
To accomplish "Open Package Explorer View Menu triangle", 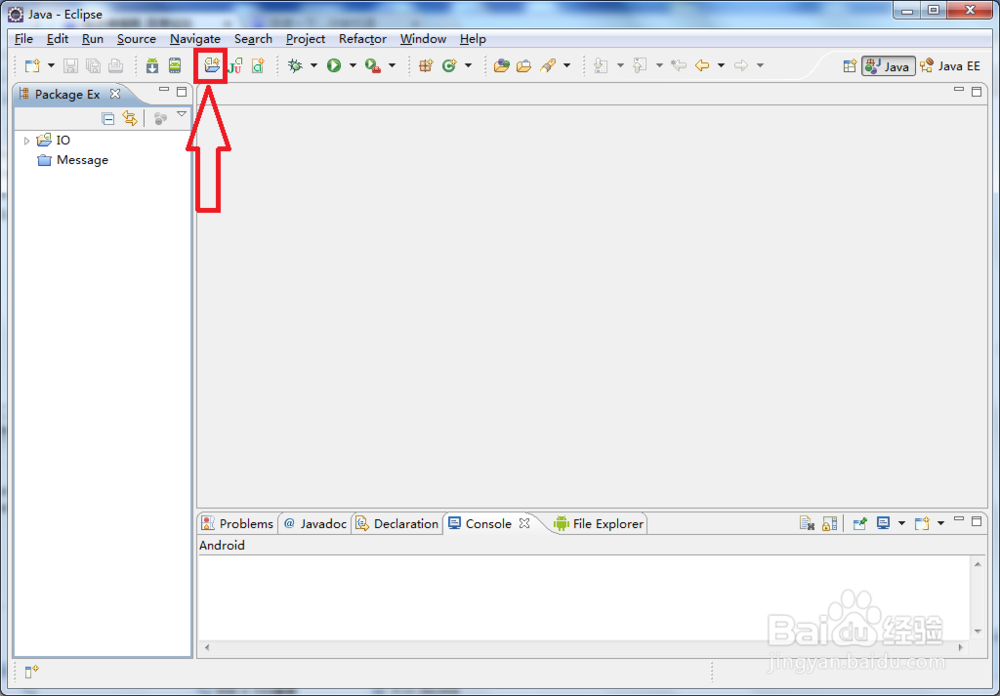I will coord(182,114).
